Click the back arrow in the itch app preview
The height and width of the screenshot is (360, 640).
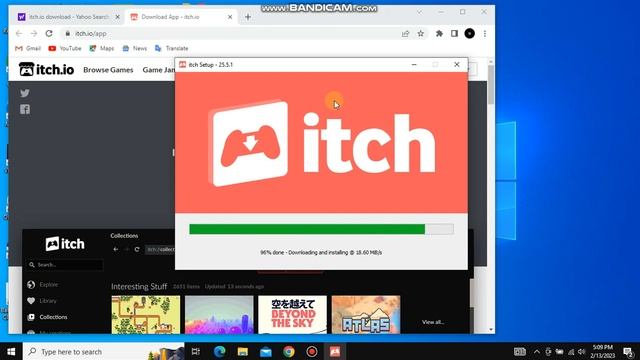116,249
